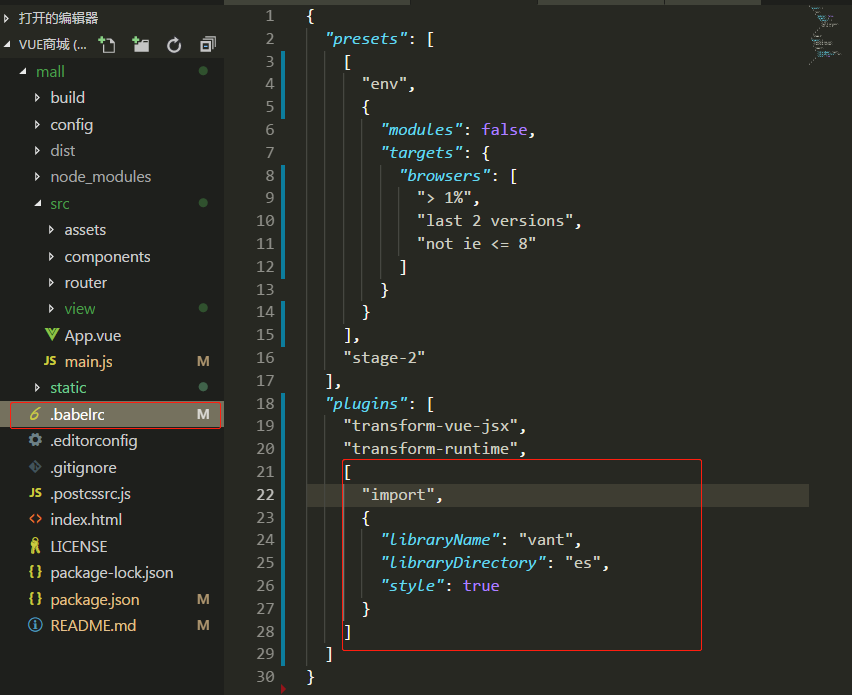Click the Refresh explorer icon
Viewport: 852px width, 695px height.
click(x=174, y=45)
